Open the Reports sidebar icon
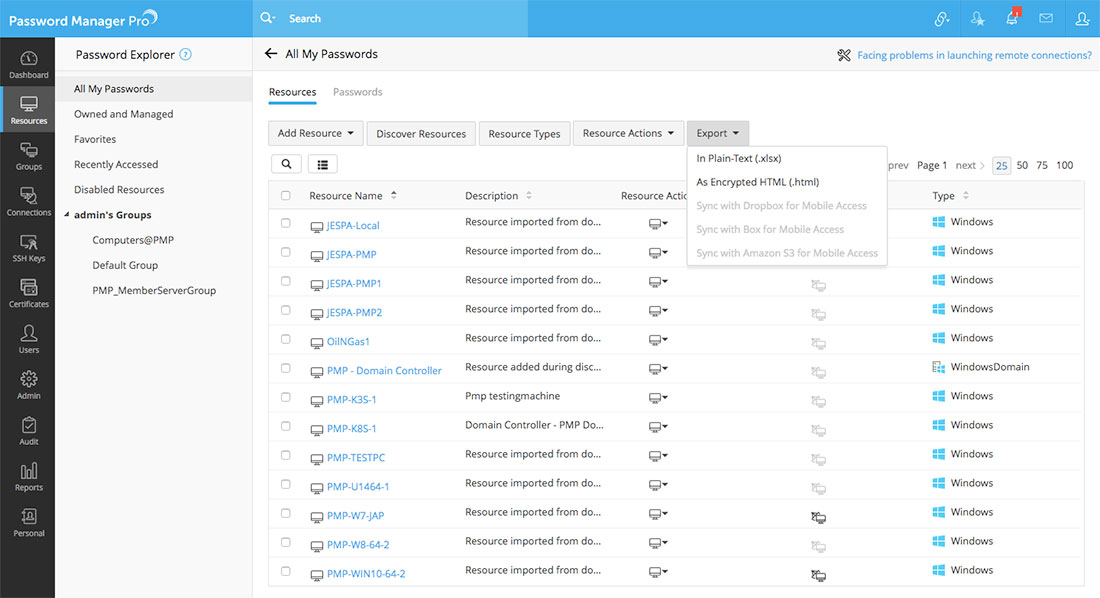This screenshot has width=1100, height=598. coord(28,477)
